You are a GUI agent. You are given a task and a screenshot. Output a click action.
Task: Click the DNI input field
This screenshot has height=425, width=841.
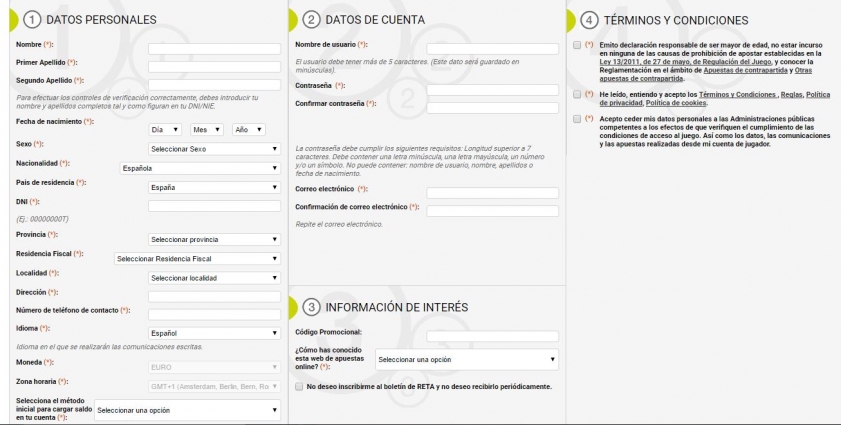[x=215, y=206]
